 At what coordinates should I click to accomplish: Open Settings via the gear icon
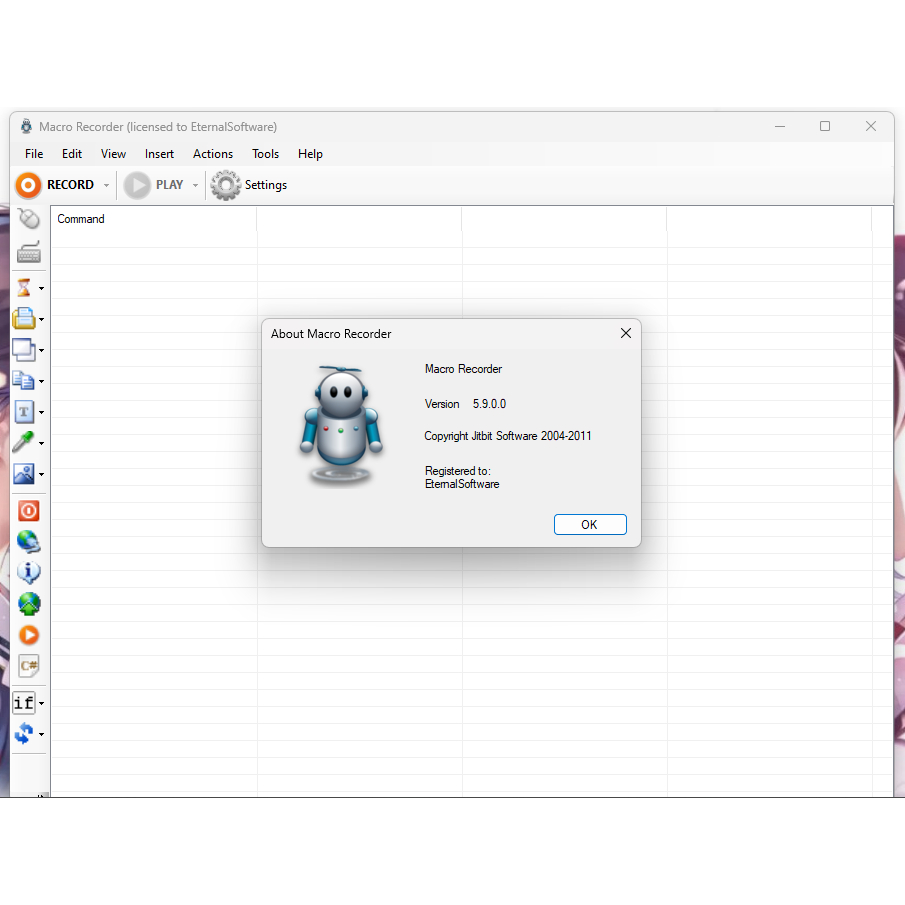tap(226, 185)
